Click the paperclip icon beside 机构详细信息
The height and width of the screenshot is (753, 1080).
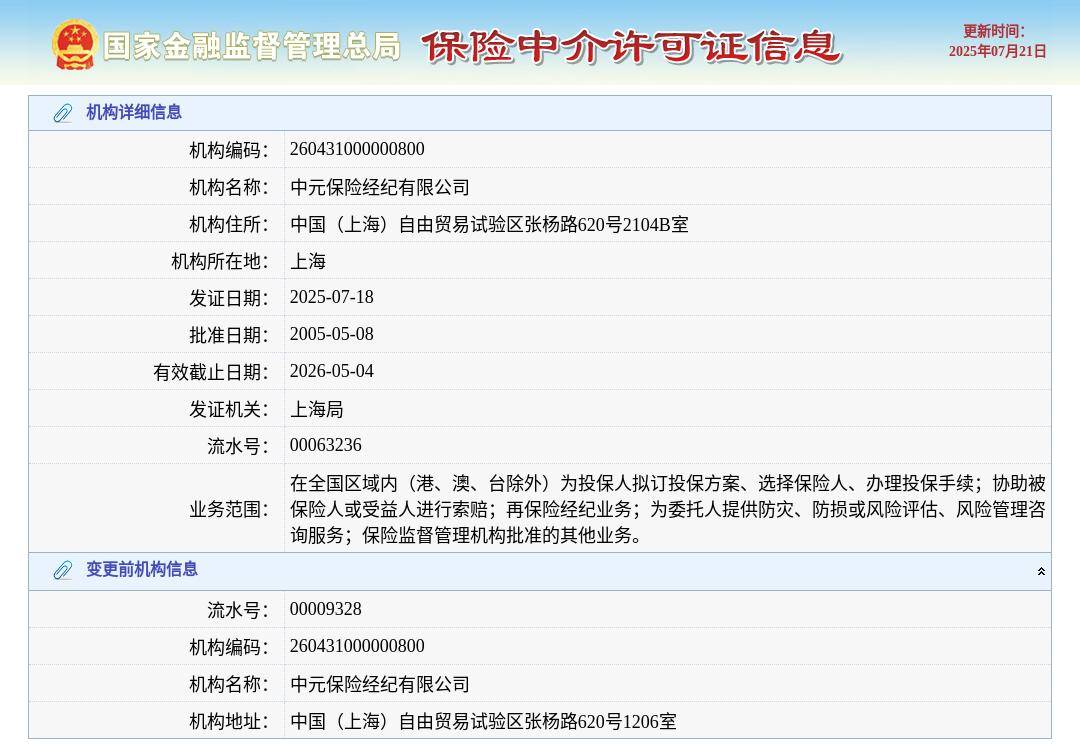pos(63,113)
